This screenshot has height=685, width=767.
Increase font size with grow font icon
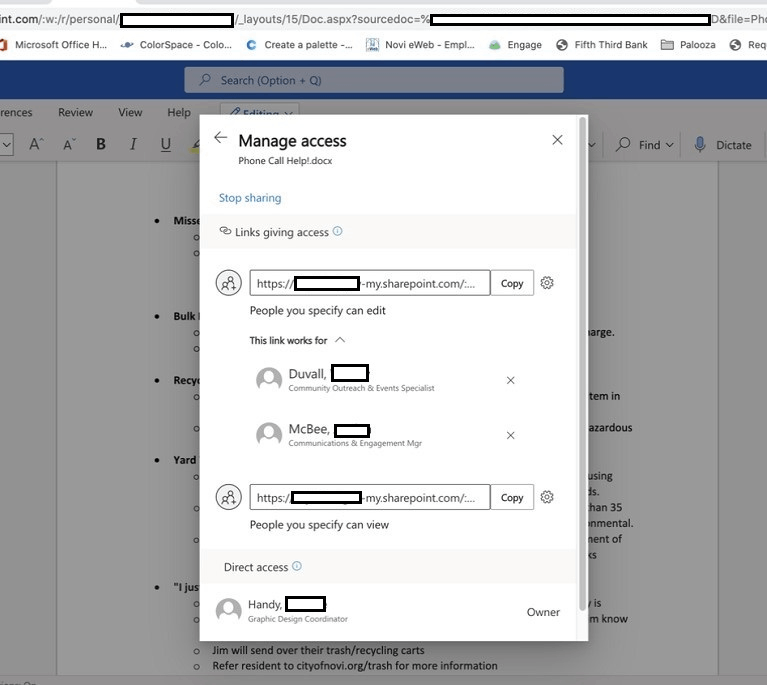coord(36,144)
